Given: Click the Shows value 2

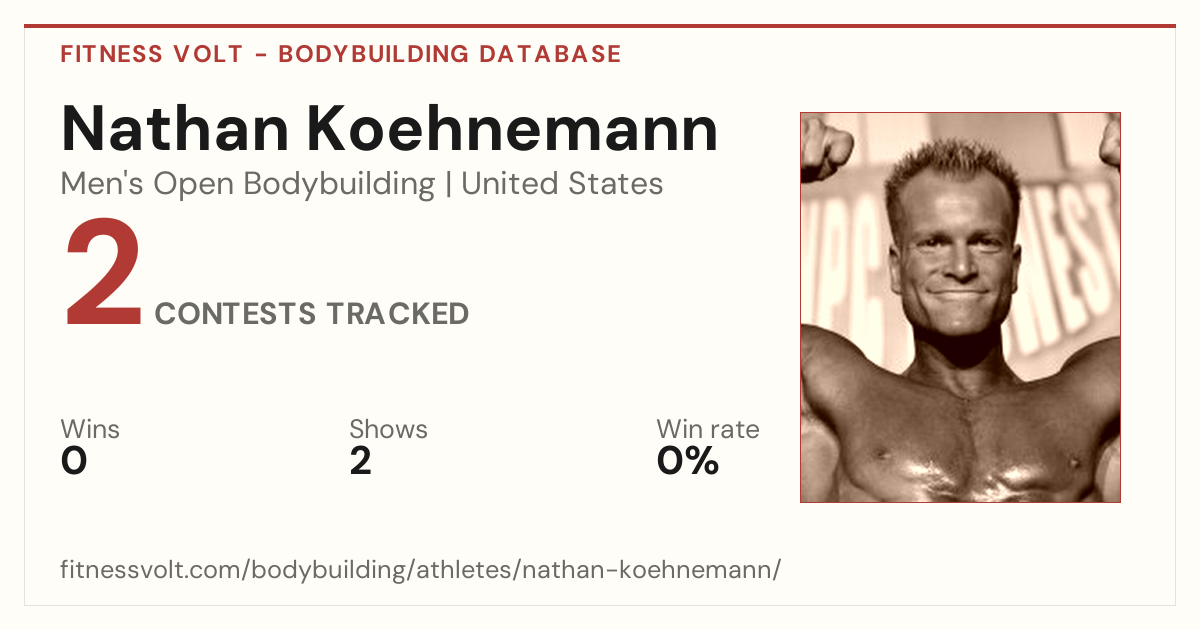Looking at the screenshot, I should tap(360, 461).
